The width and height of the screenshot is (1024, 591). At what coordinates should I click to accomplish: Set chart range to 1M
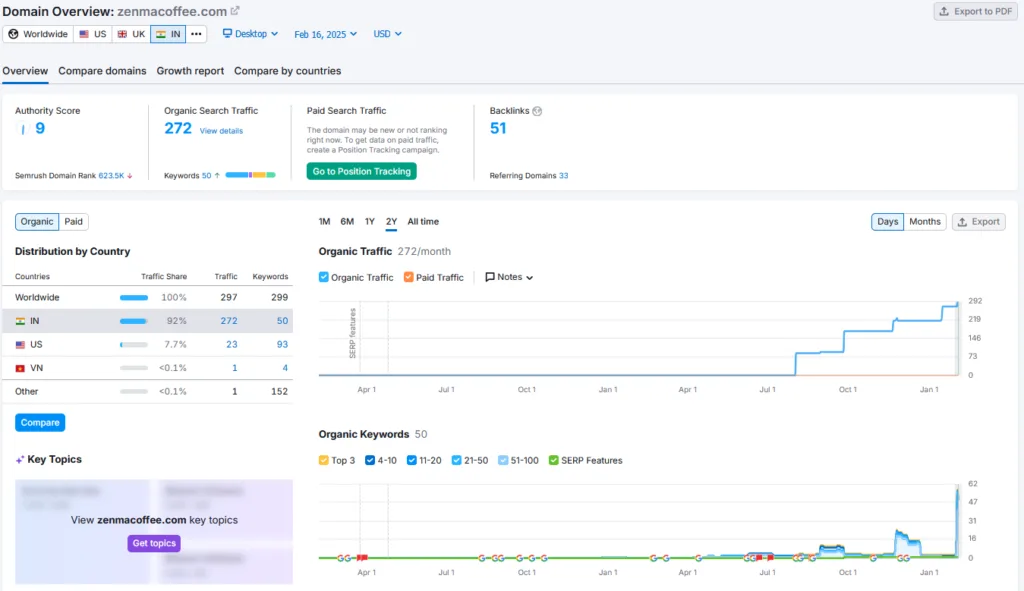(325, 222)
